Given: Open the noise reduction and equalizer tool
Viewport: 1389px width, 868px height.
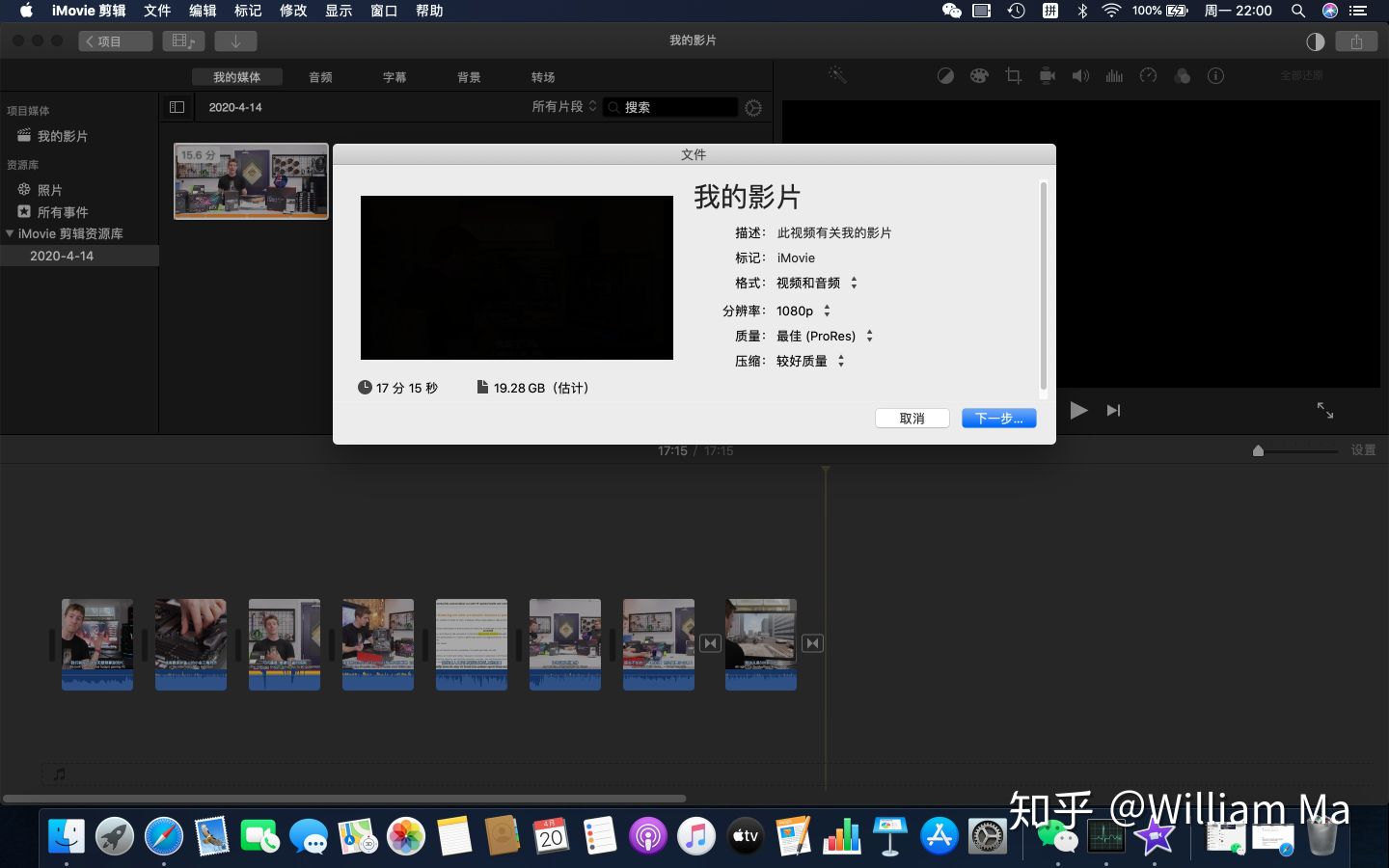Looking at the screenshot, I should (x=1114, y=75).
